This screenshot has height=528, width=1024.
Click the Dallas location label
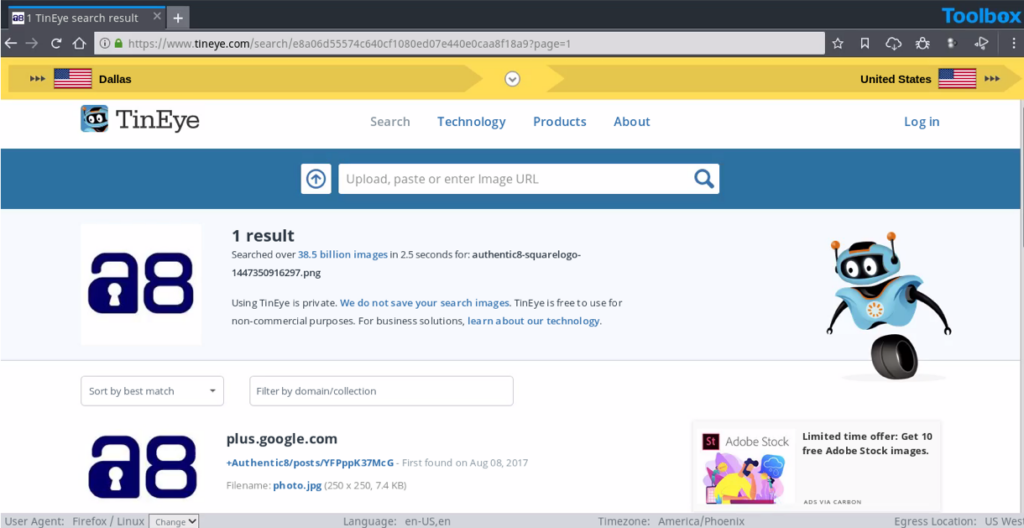(115, 79)
